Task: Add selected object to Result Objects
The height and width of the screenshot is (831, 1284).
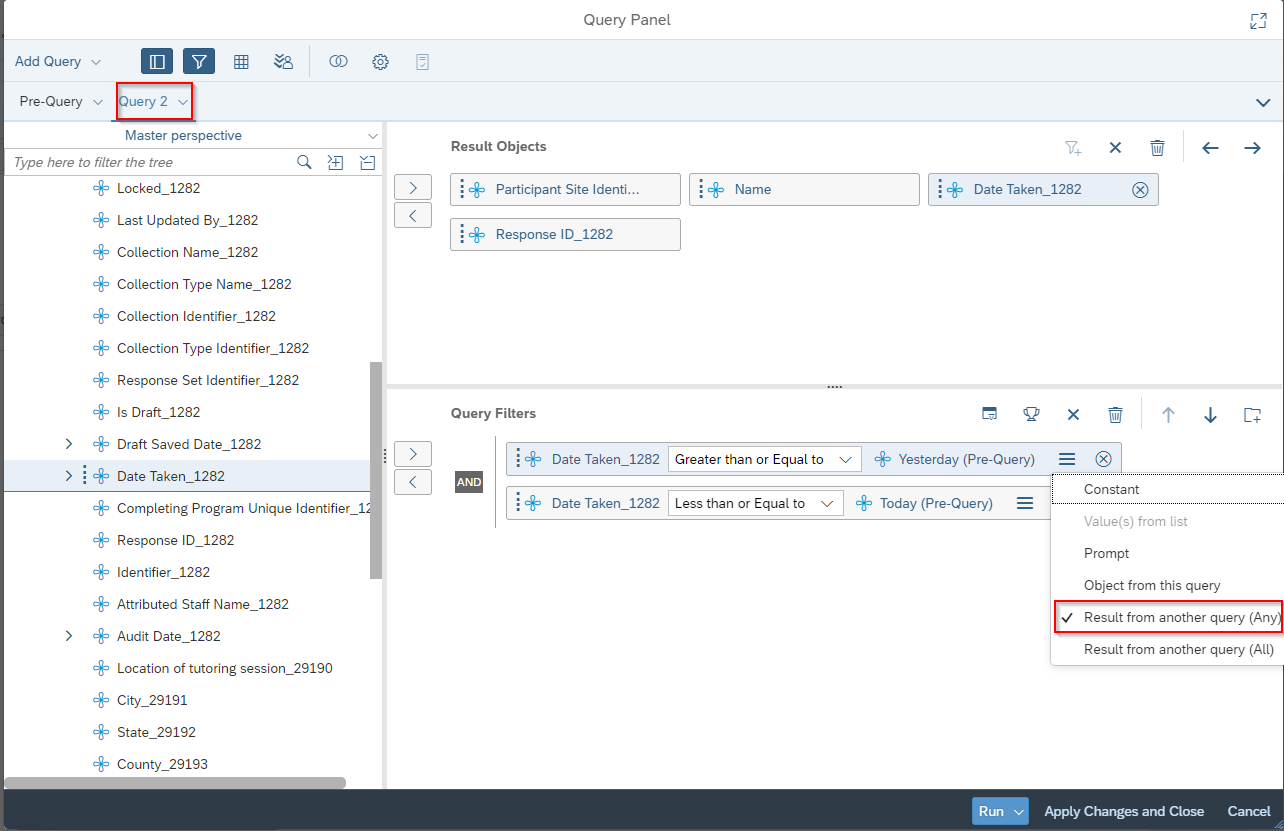Action: click(x=413, y=187)
